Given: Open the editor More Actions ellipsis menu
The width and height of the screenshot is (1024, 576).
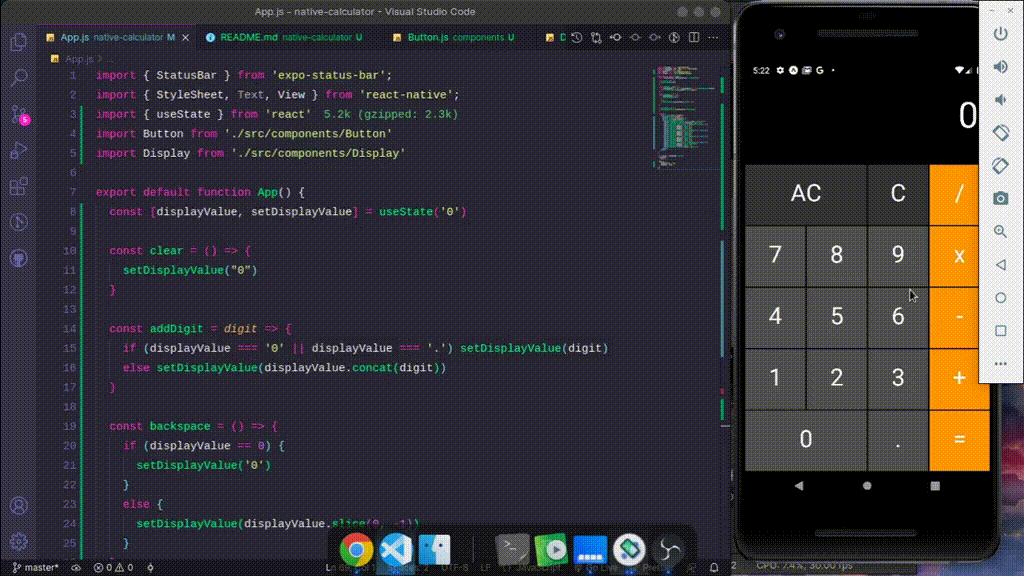Looking at the screenshot, I should click(713, 38).
